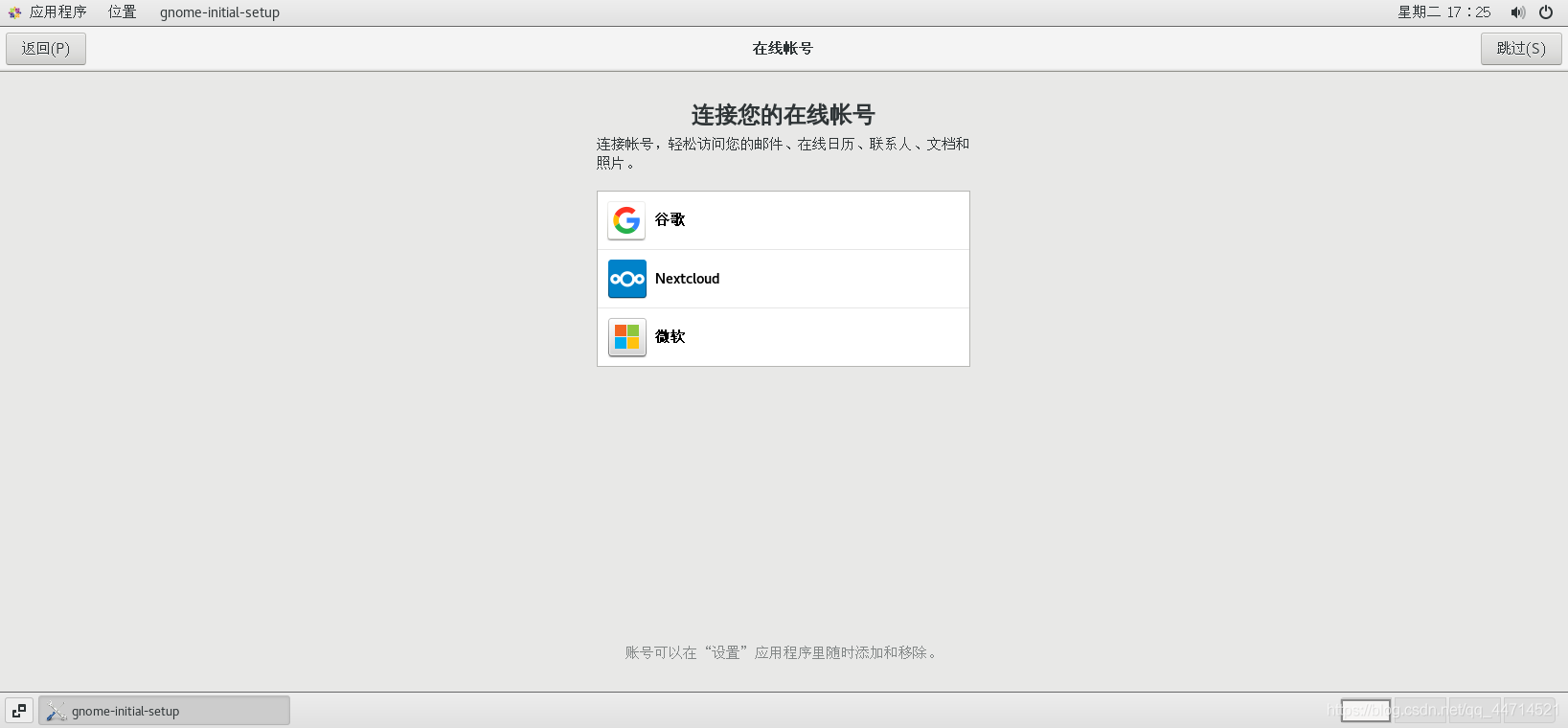Click the gnome-initial-setup taskbar icon
1568x728 pixels.
tap(57, 711)
